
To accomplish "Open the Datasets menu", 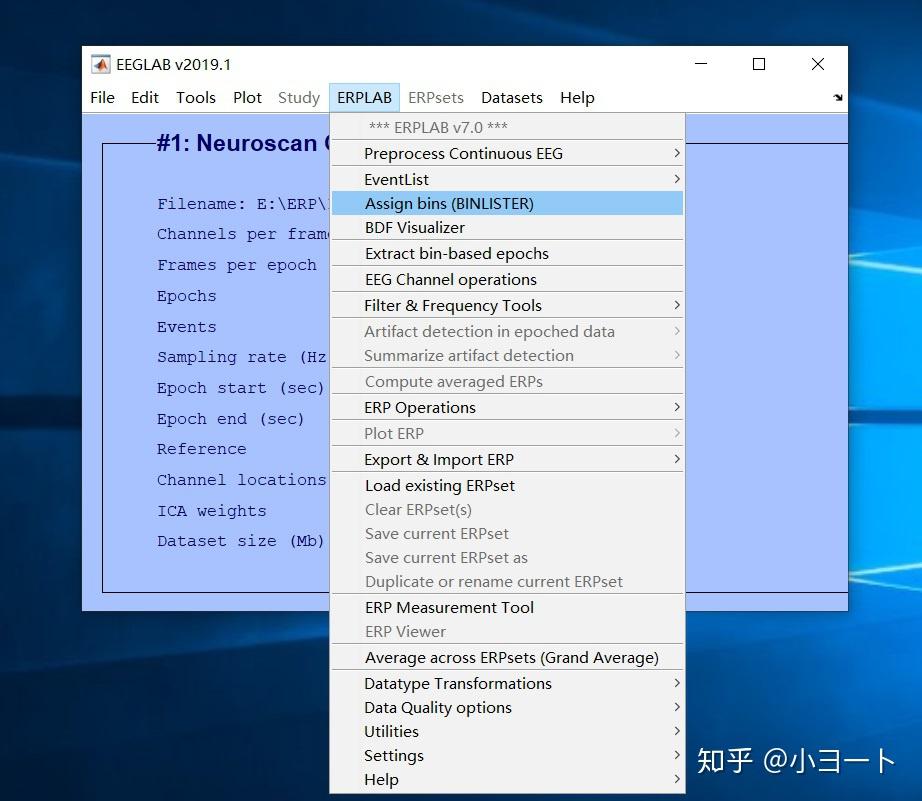I will (x=512, y=97).
